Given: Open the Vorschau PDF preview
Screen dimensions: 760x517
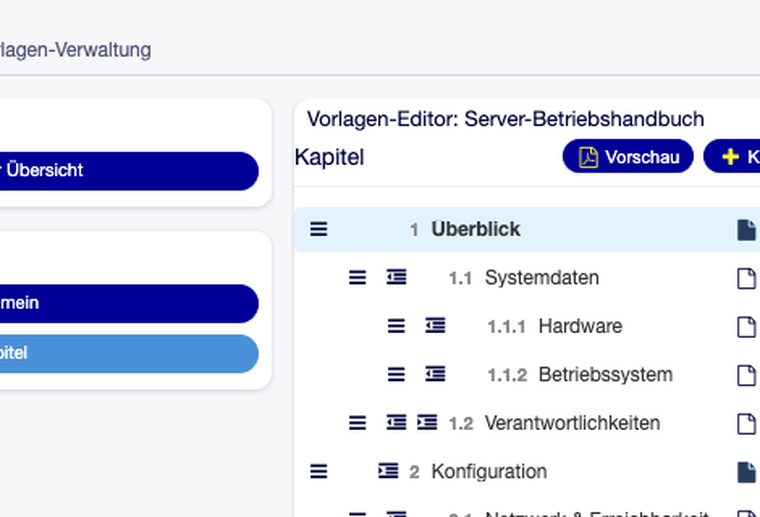Looking at the screenshot, I should coord(628,157).
